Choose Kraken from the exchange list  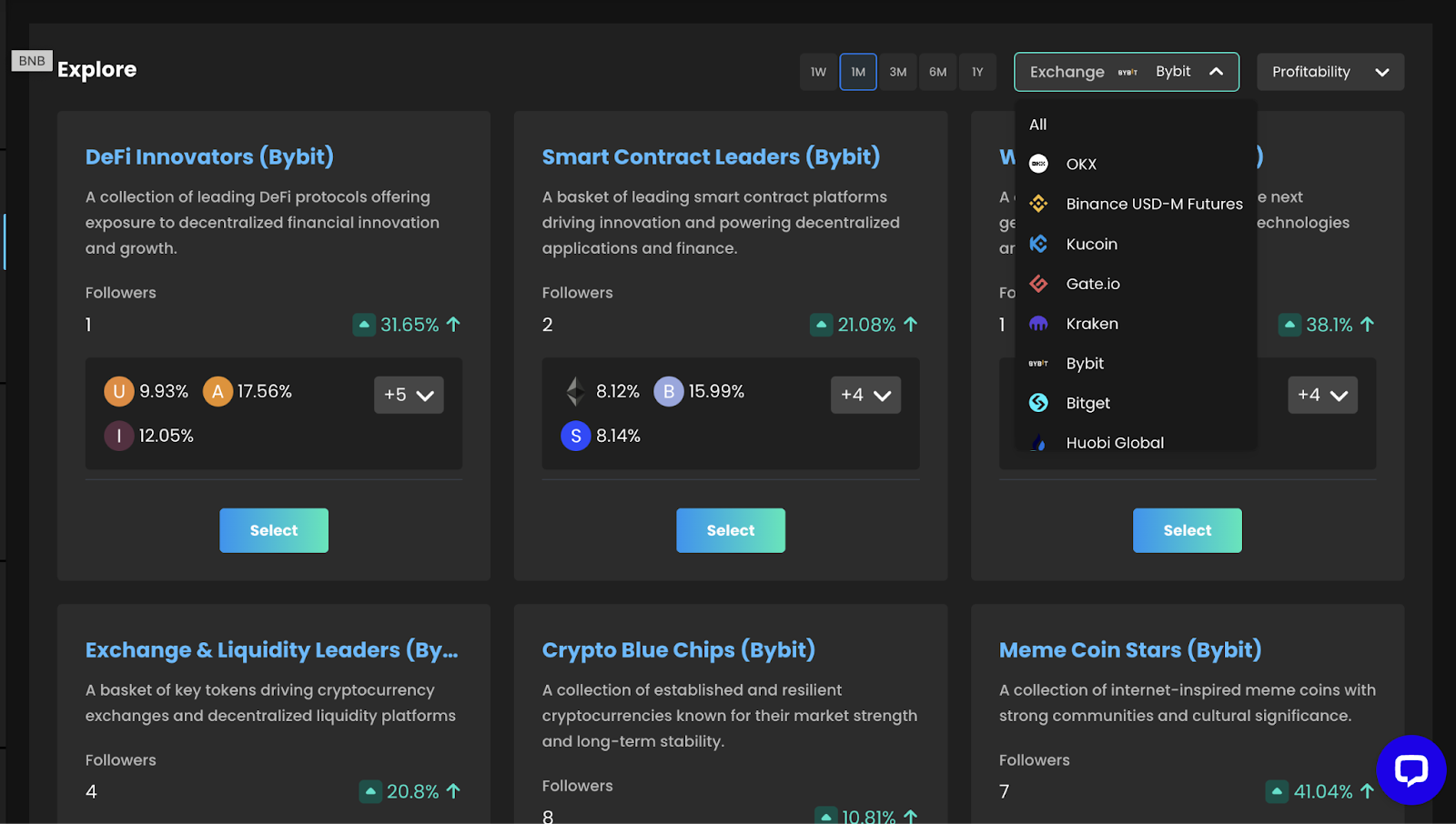coord(1136,324)
